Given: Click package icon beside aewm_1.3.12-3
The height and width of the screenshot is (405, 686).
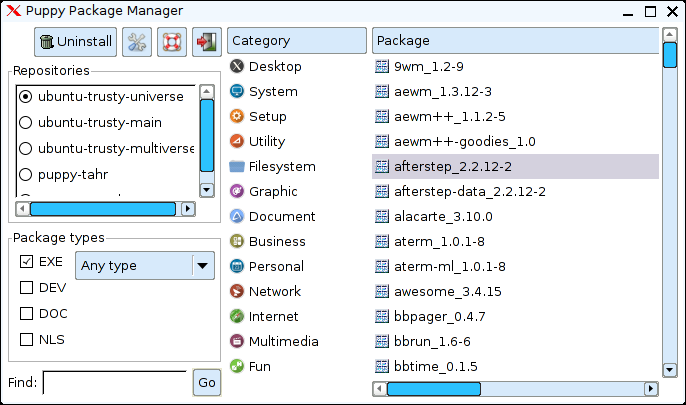Looking at the screenshot, I should [382, 91].
